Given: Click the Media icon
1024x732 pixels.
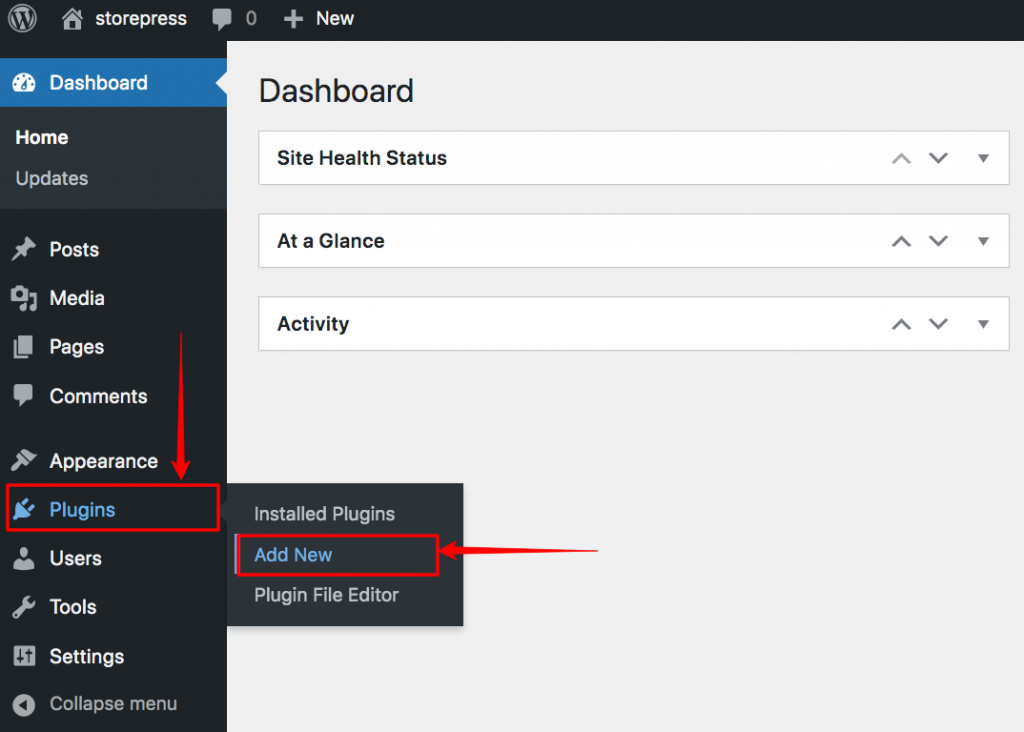Looking at the screenshot, I should point(24,298).
